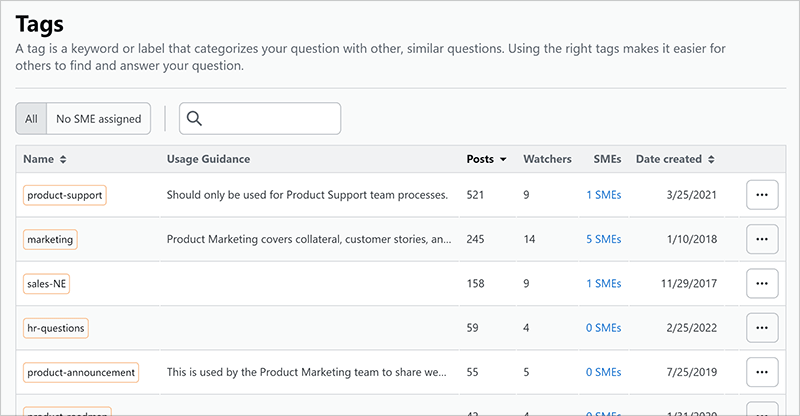Sort the table by Name column
Viewport: 800px width, 416px height.
[45, 159]
